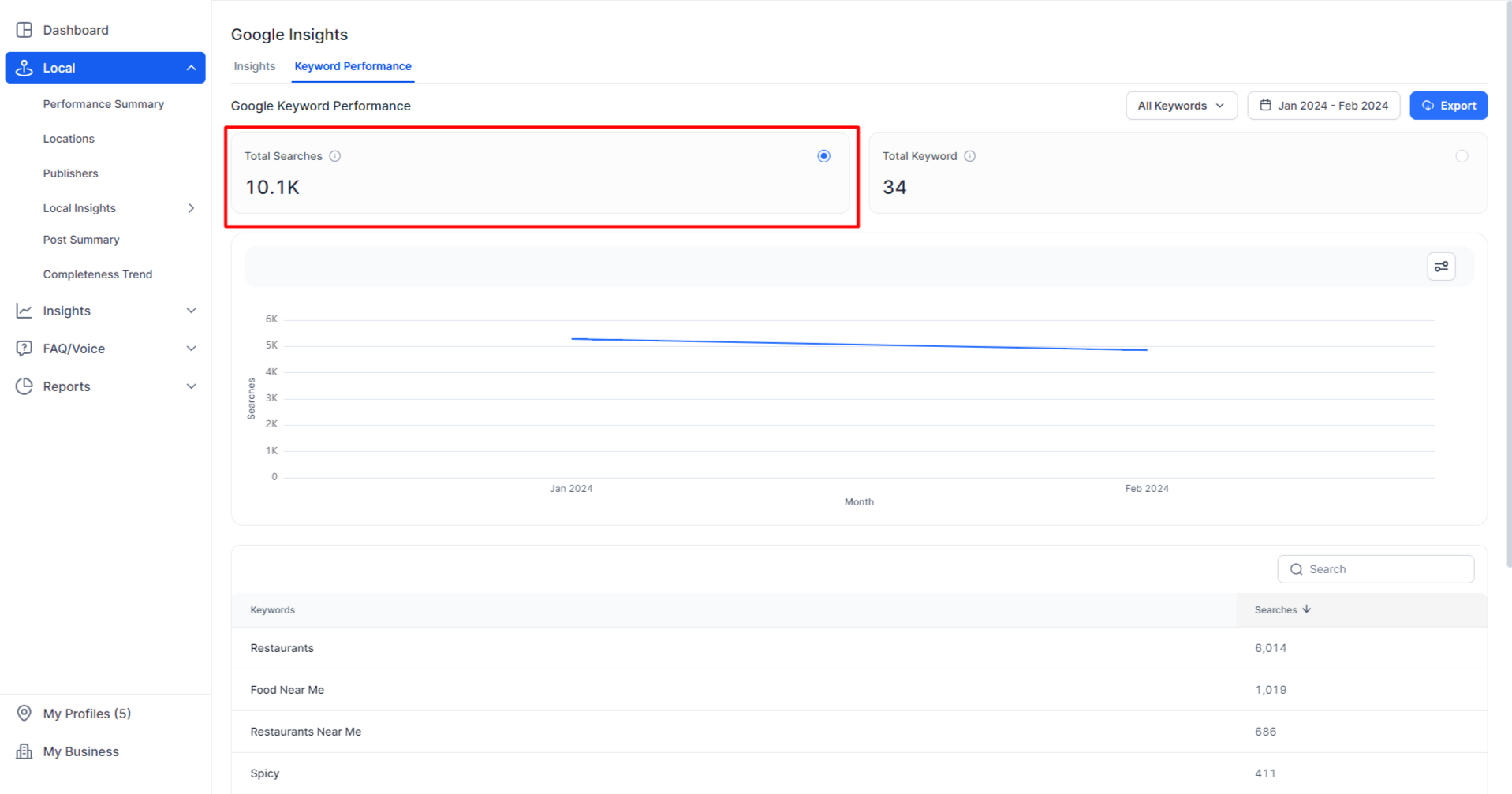The width and height of the screenshot is (1512, 794).
Task: Select the Total Keyword radio button
Action: point(1462,156)
